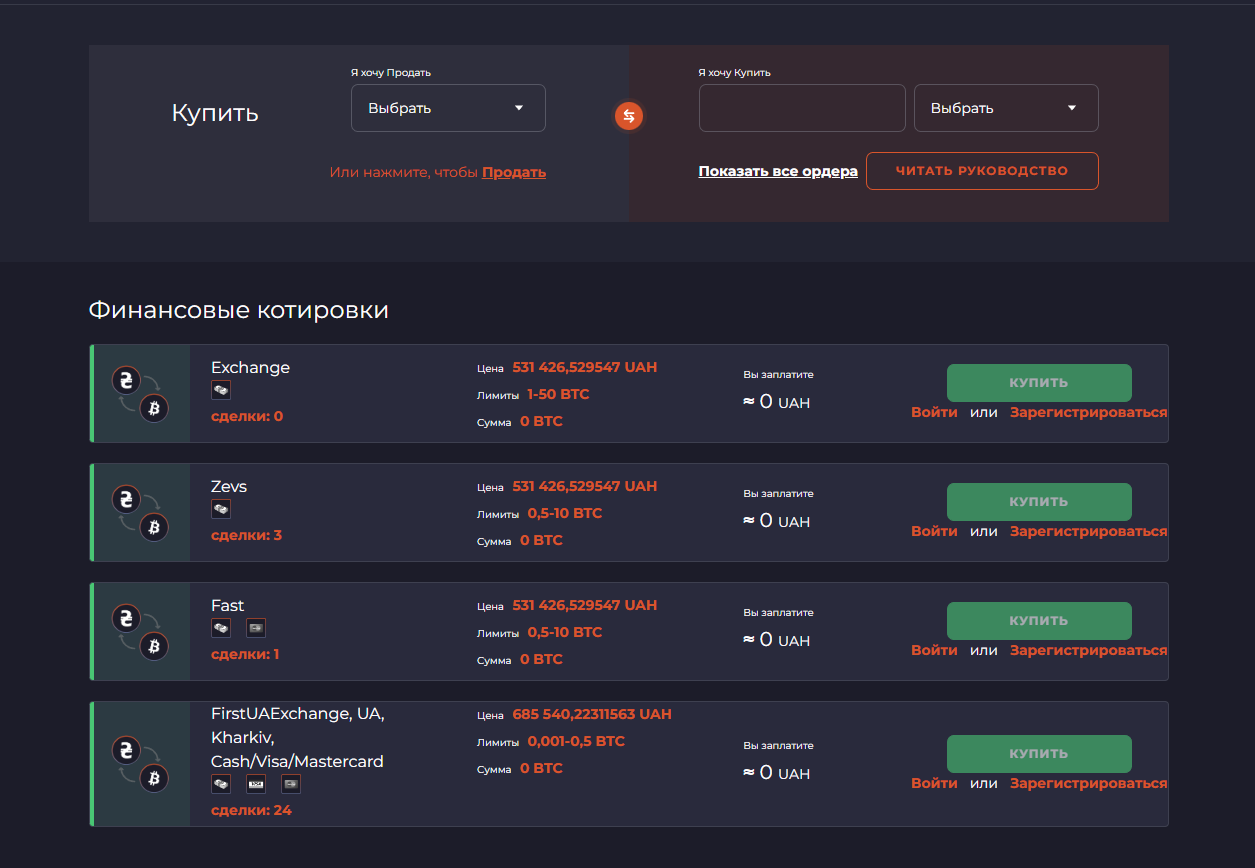Click the cash payment icon for Zevs
The height and width of the screenshot is (868, 1255).
tap(220, 508)
